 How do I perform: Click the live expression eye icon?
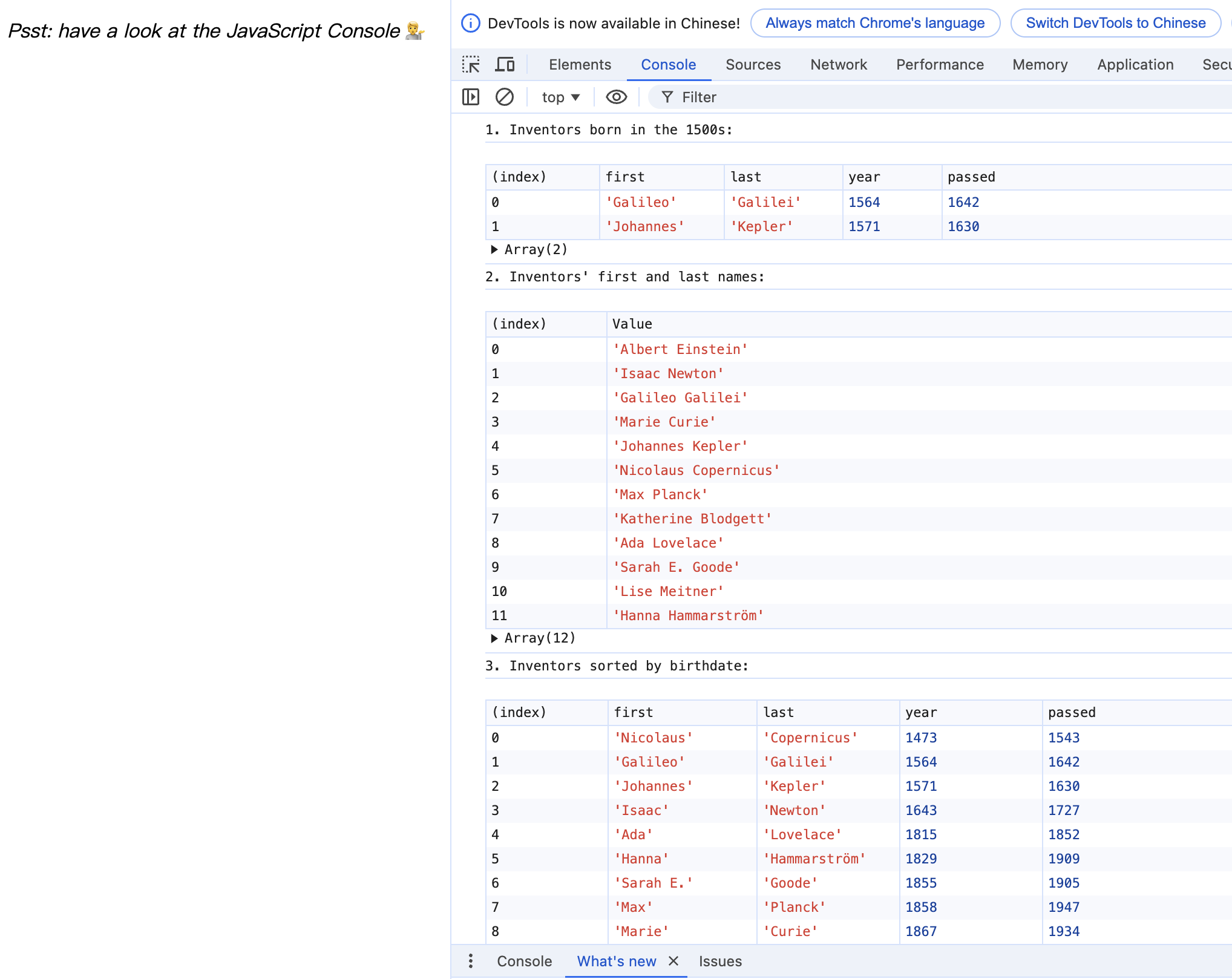616,97
